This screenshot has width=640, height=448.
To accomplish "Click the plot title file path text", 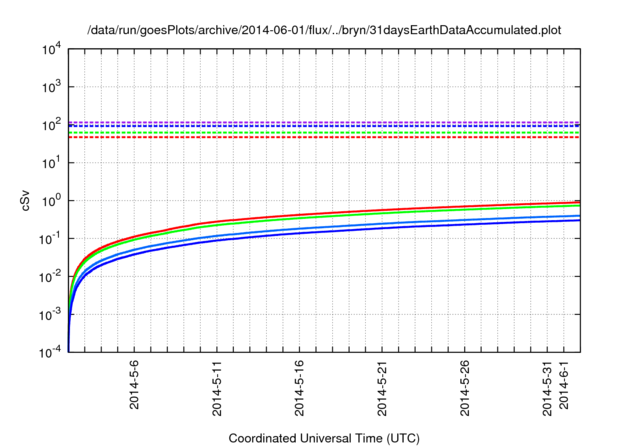I will (x=324, y=30).
